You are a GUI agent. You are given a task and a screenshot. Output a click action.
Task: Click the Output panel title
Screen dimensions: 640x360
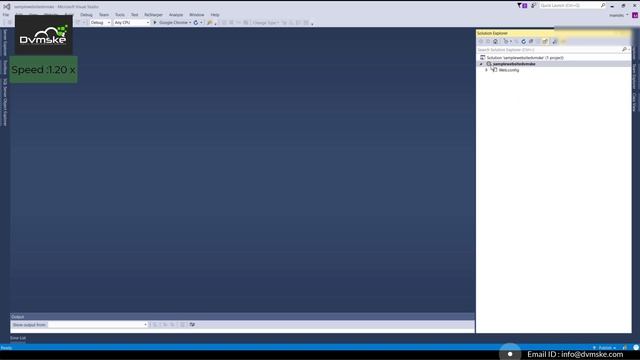click(x=18, y=317)
